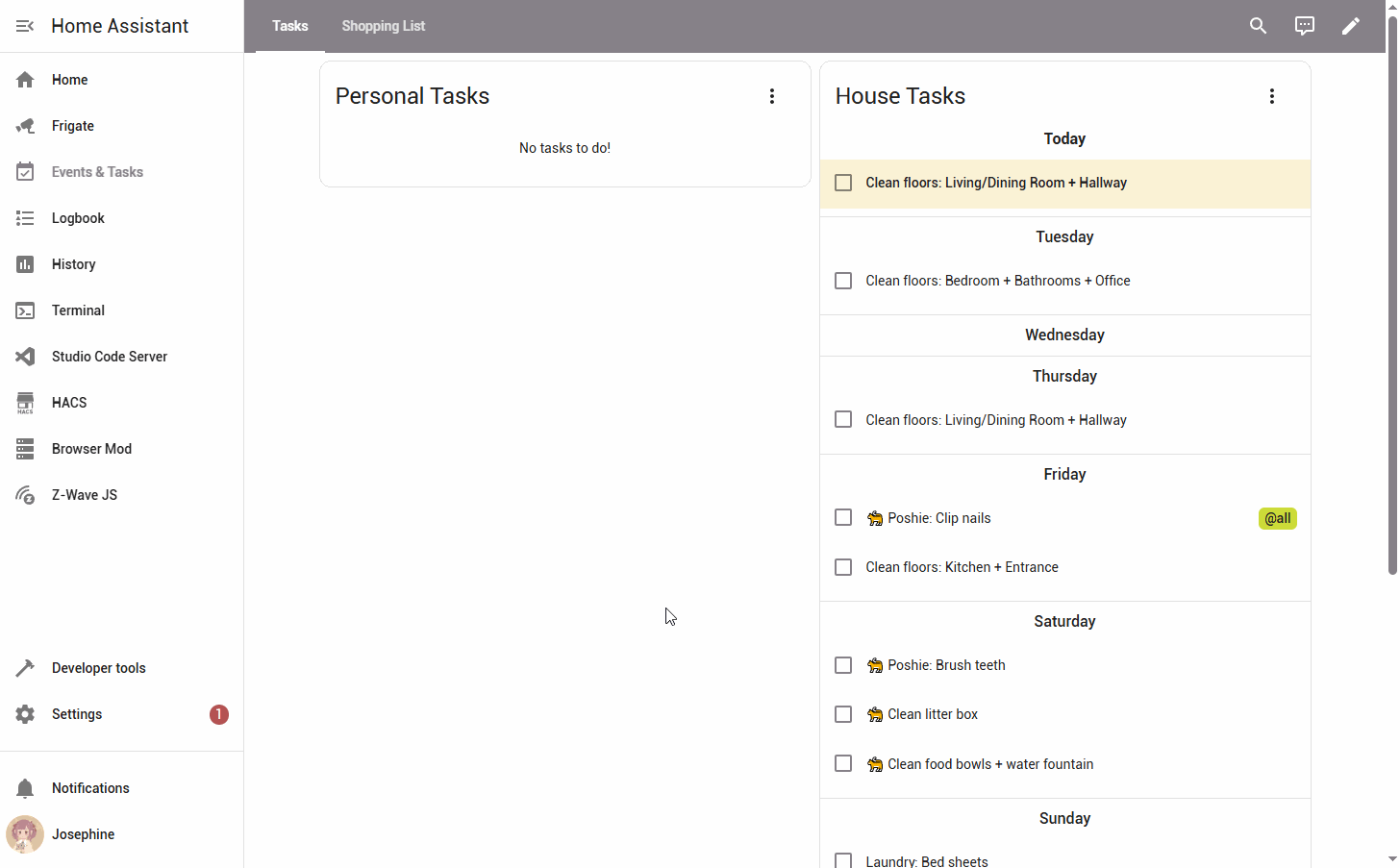Open search with the magnifier icon
This screenshot has height=868, width=1400.
tap(1258, 26)
